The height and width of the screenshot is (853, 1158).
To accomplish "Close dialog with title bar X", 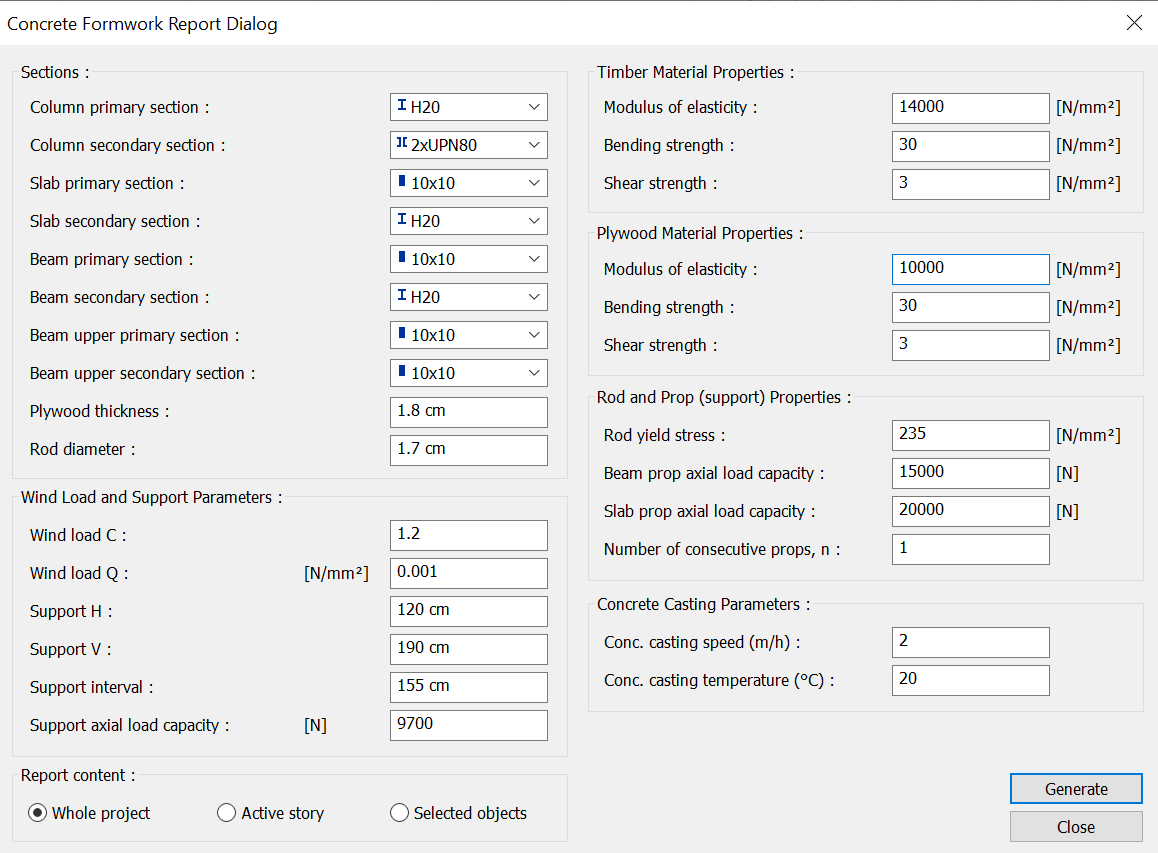I will (x=1134, y=23).
